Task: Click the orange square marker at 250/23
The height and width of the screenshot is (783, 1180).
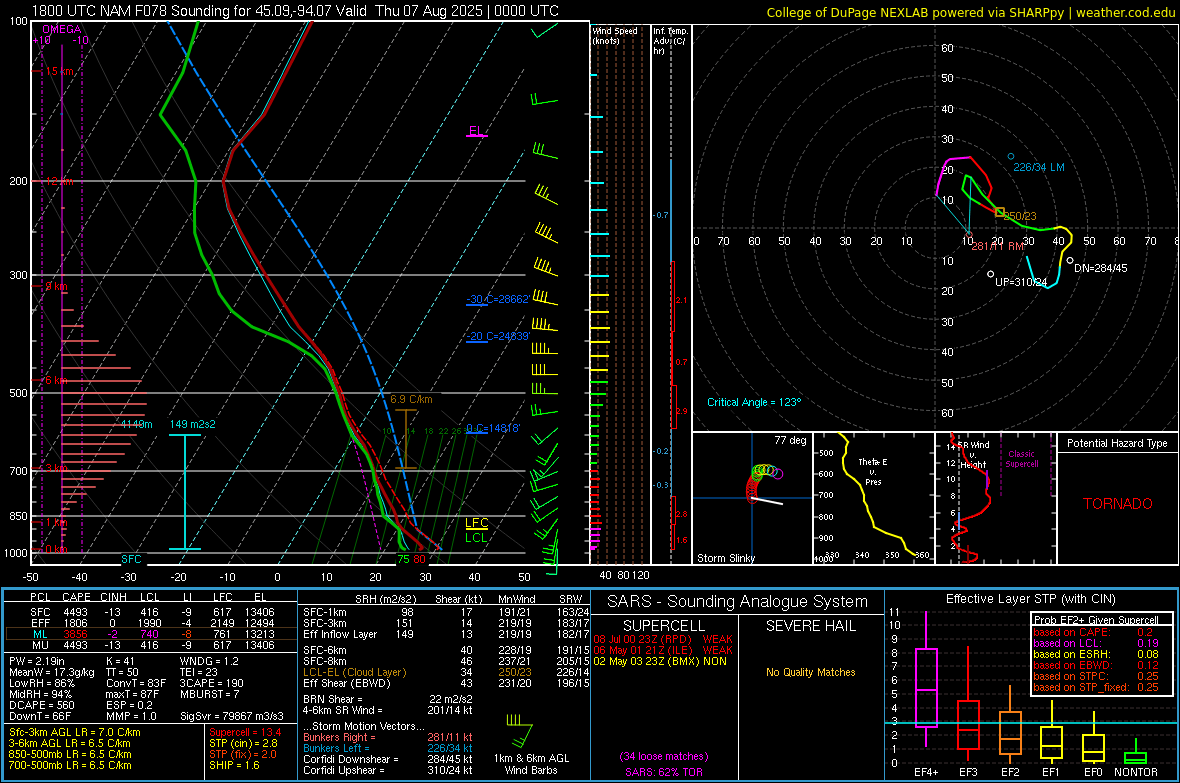Action: click(x=1000, y=213)
